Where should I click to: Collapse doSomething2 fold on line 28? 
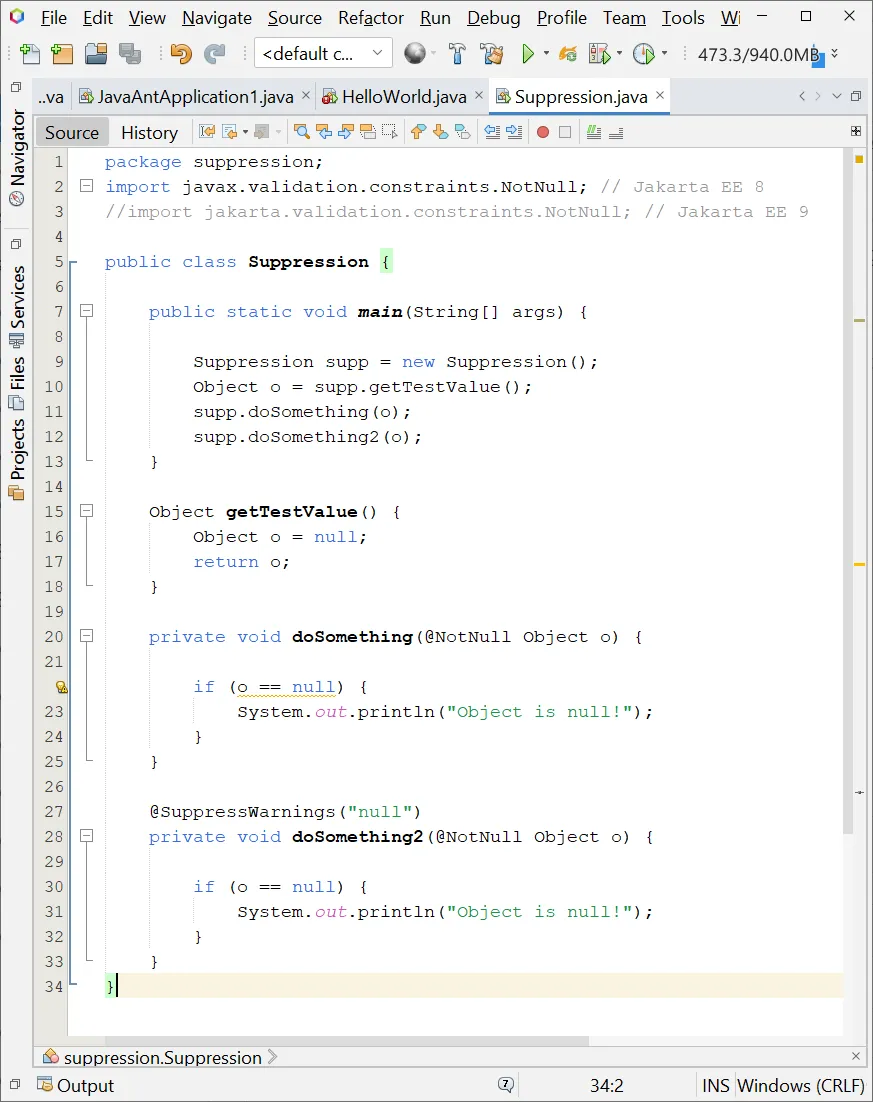pos(86,836)
